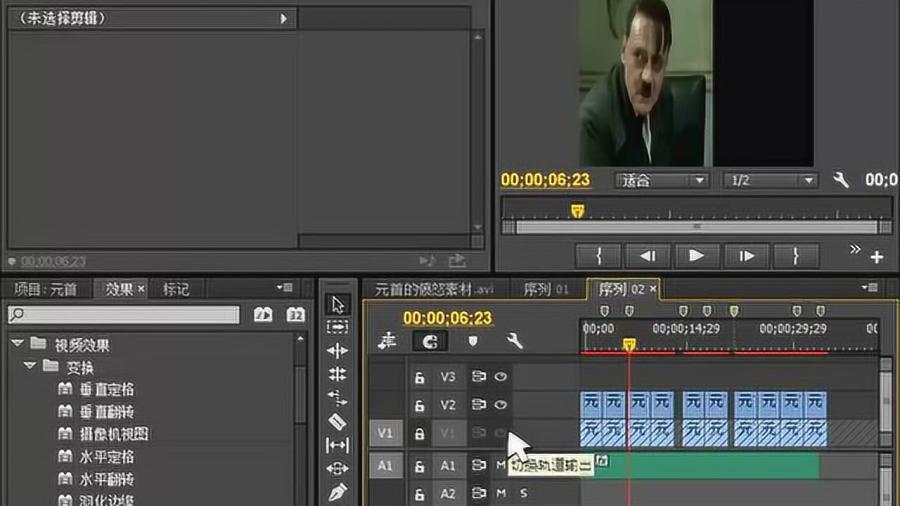Switch to the 序列 01 tab
Image resolution: width=900 pixels, height=506 pixels.
[x=546, y=289]
